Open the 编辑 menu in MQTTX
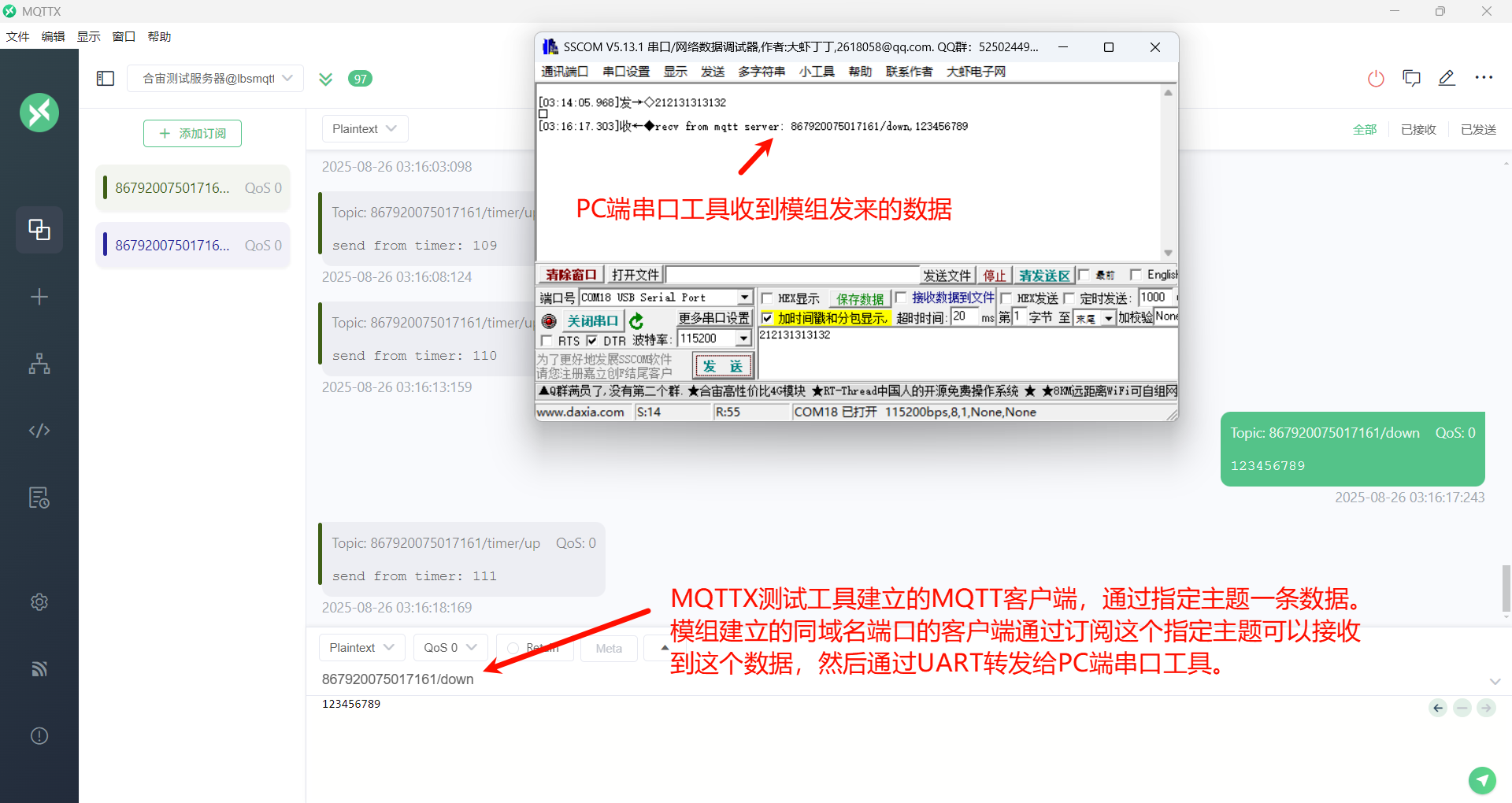1512x803 pixels. click(53, 37)
